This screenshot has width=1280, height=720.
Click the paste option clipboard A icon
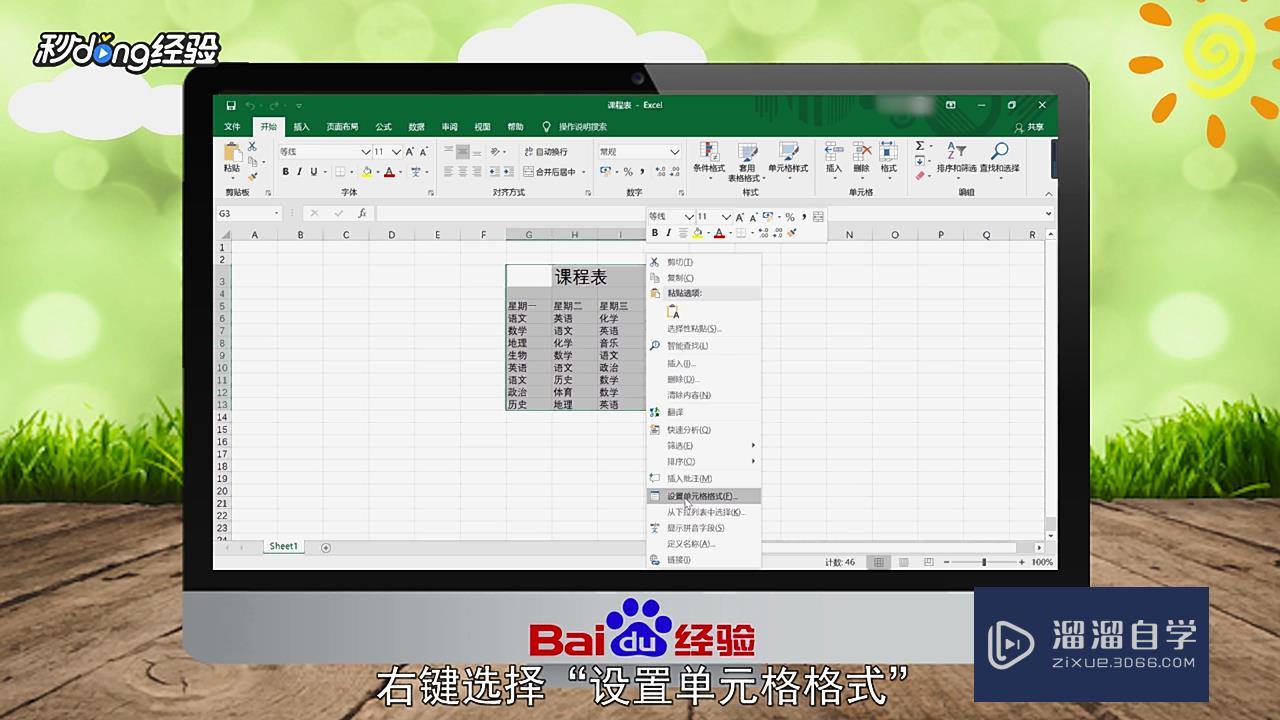pos(673,311)
